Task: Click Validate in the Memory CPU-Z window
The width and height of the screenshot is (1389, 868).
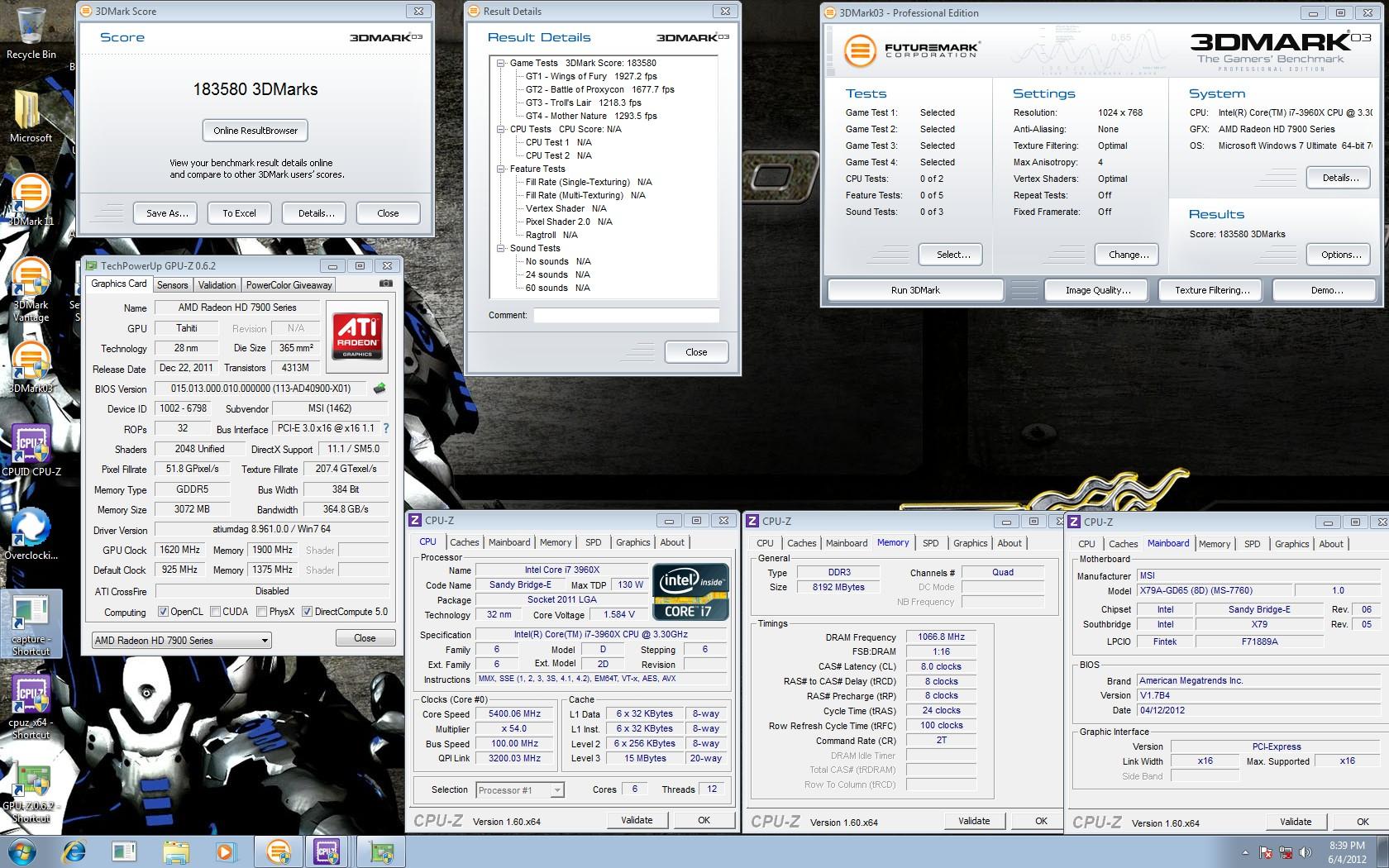Action: point(974,821)
